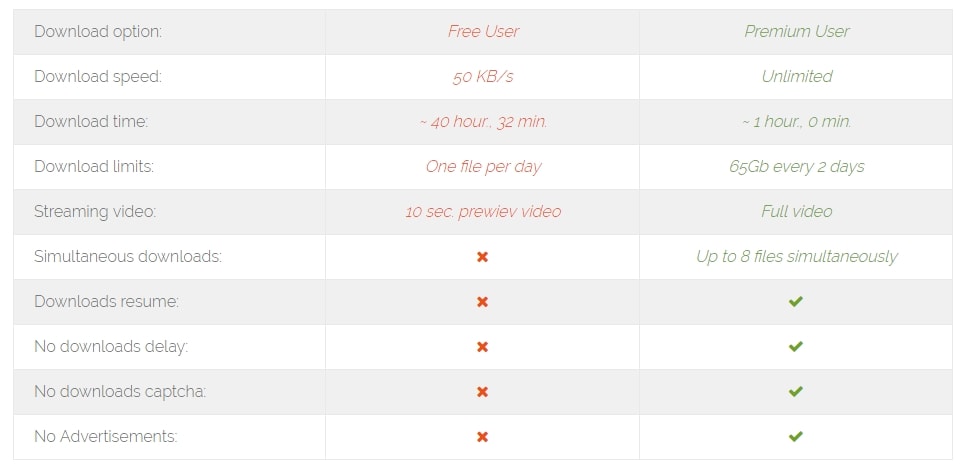
Task: Click the red X for No downloads delay
Action: pos(482,347)
